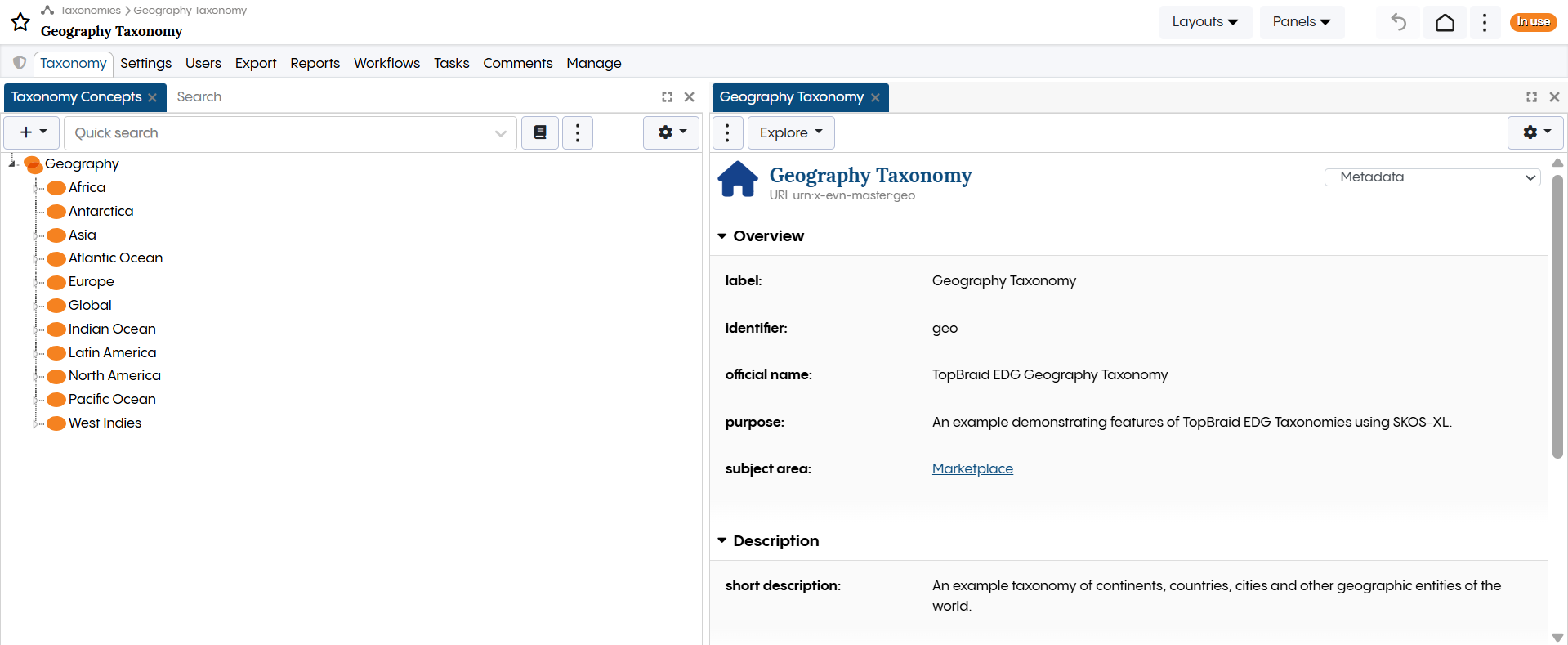Click 'TopBraid EDG Geography Taxonomy' official name value

click(1050, 374)
